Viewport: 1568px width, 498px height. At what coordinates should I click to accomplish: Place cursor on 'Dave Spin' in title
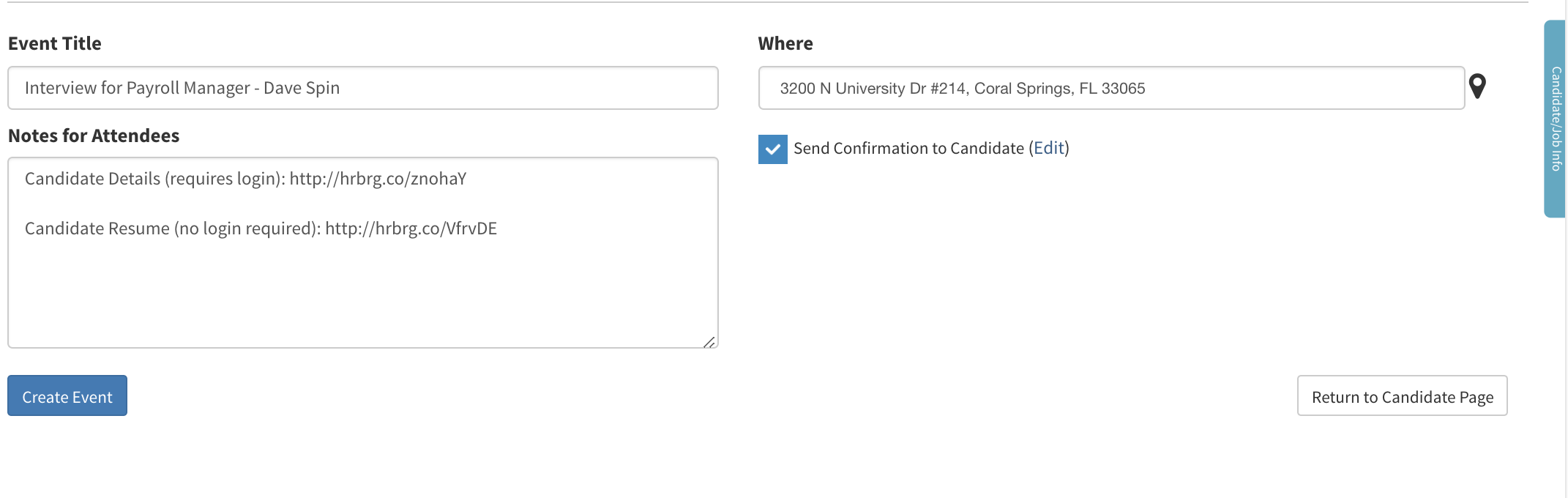tap(302, 88)
